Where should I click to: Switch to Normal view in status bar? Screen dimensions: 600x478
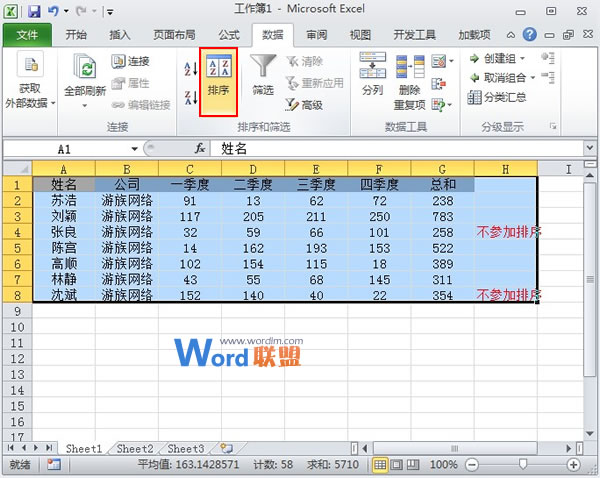[x=381, y=466]
